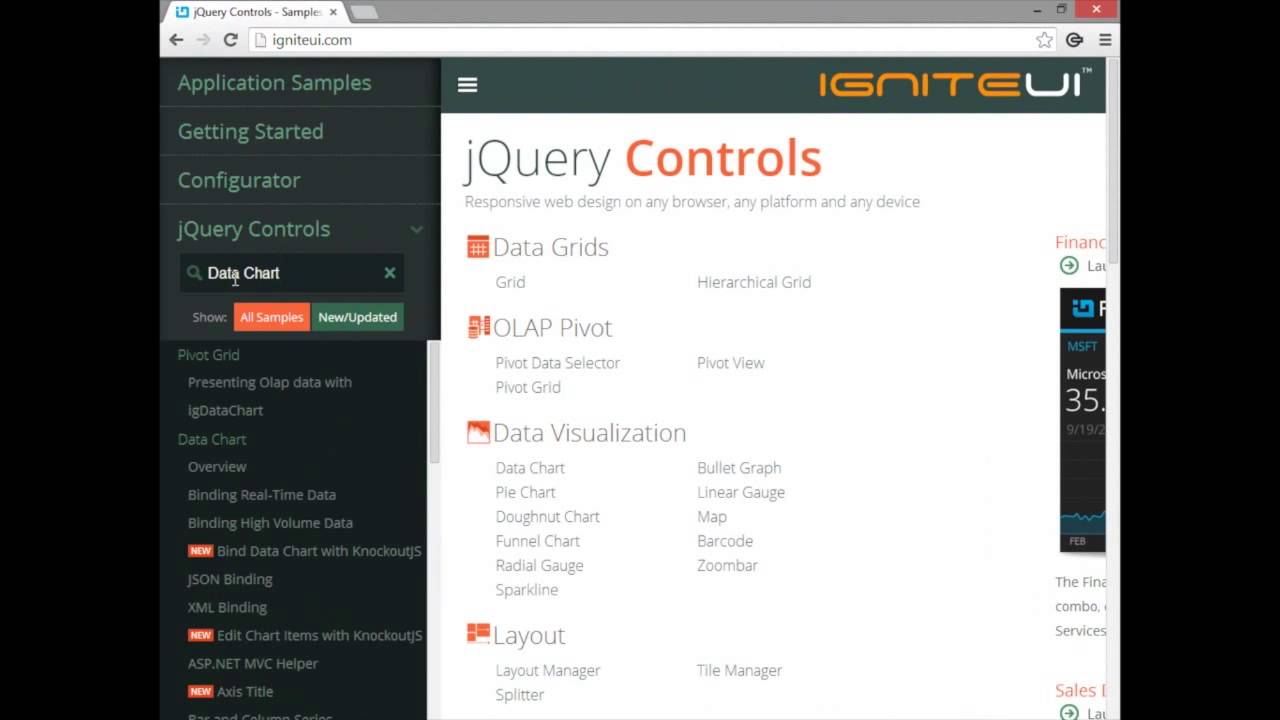Open the Hierarchical Grid link
This screenshot has width=1280, height=720.
754,282
